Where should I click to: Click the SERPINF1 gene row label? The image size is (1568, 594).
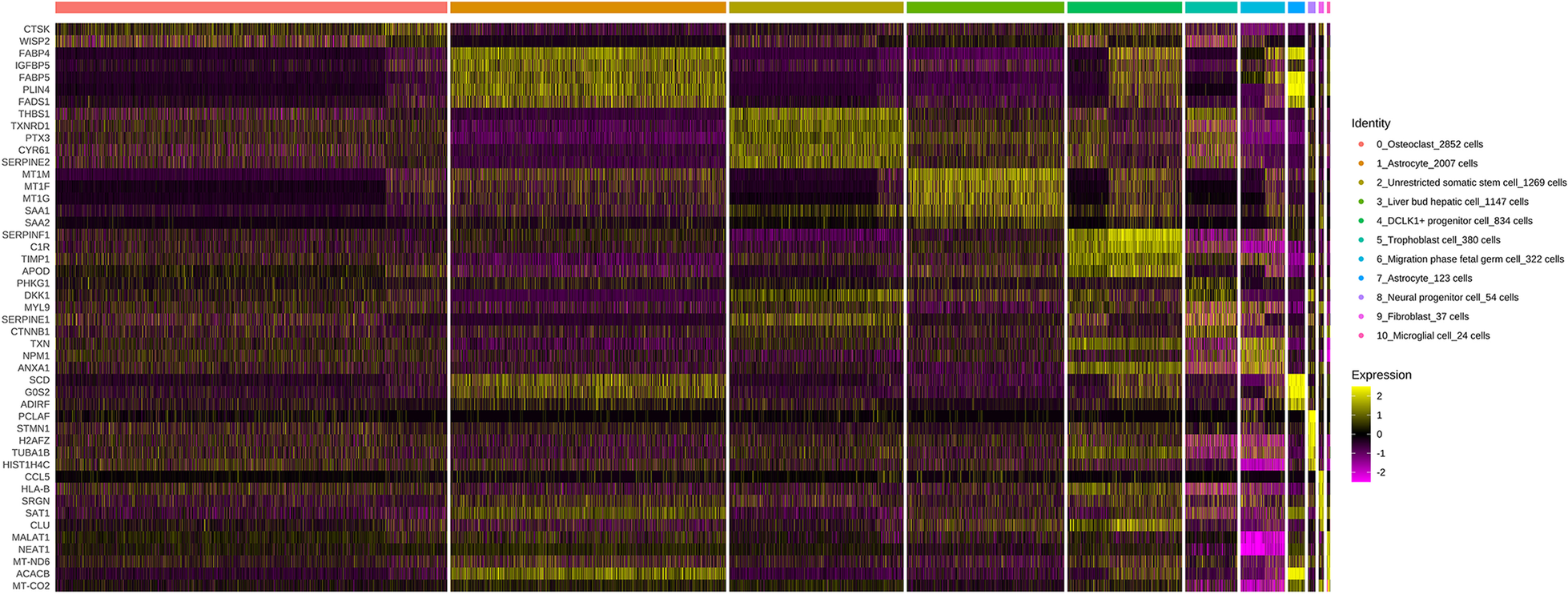[x=26, y=235]
